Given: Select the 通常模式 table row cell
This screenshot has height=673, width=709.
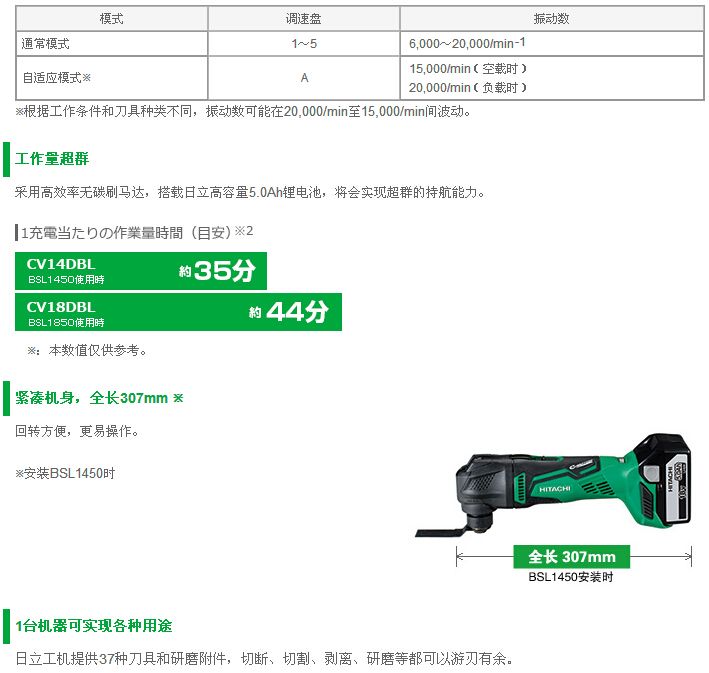Looking at the screenshot, I should tap(111, 44).
